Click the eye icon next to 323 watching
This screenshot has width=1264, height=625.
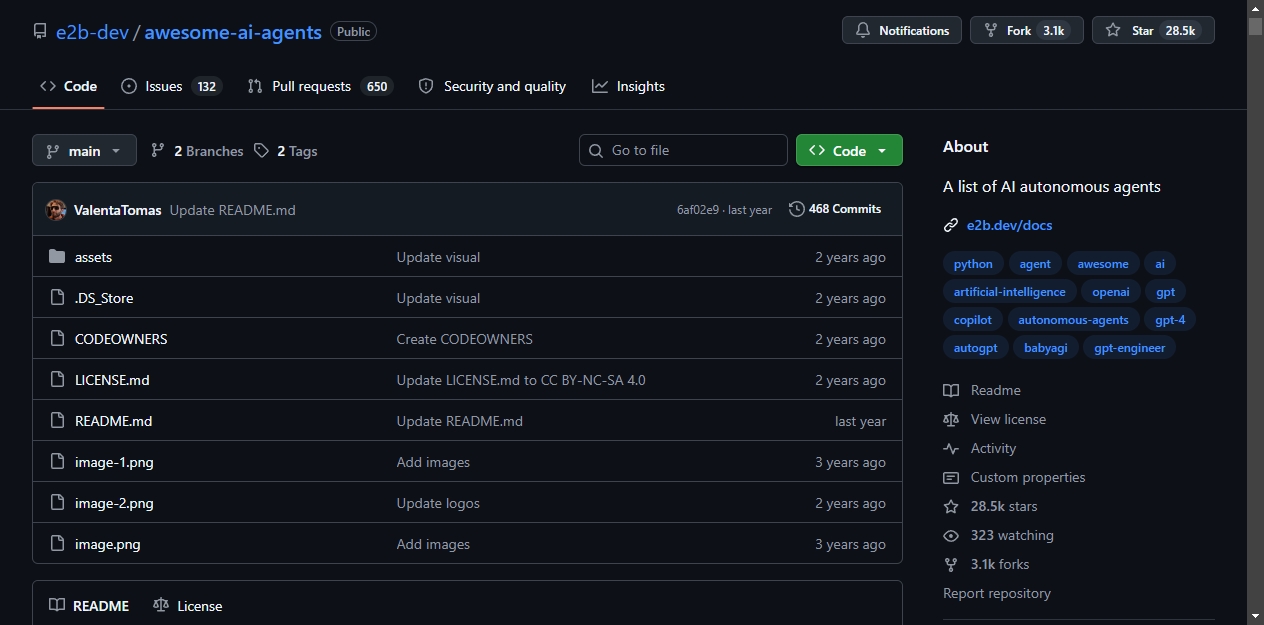click(x=951, y=535)
